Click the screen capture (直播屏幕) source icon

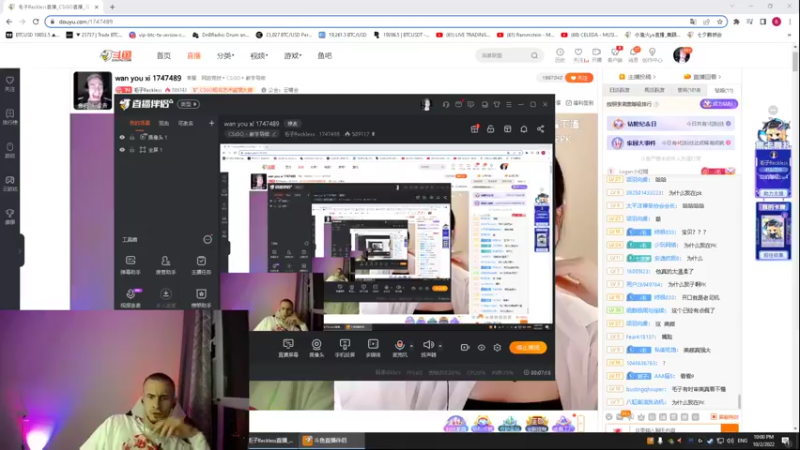tap(288, 348)
